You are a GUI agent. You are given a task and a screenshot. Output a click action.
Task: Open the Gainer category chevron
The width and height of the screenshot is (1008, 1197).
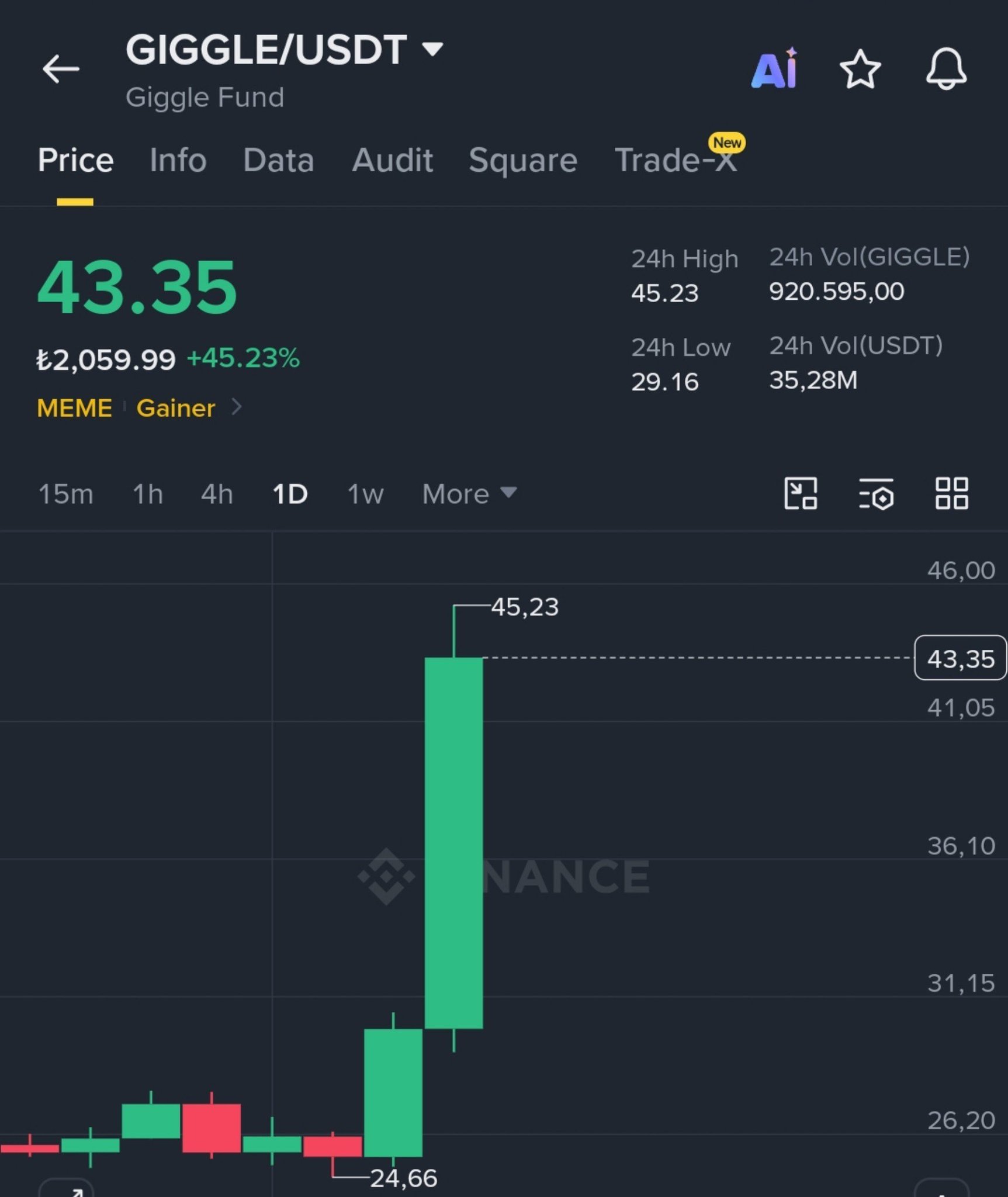(x=236, y=407)
